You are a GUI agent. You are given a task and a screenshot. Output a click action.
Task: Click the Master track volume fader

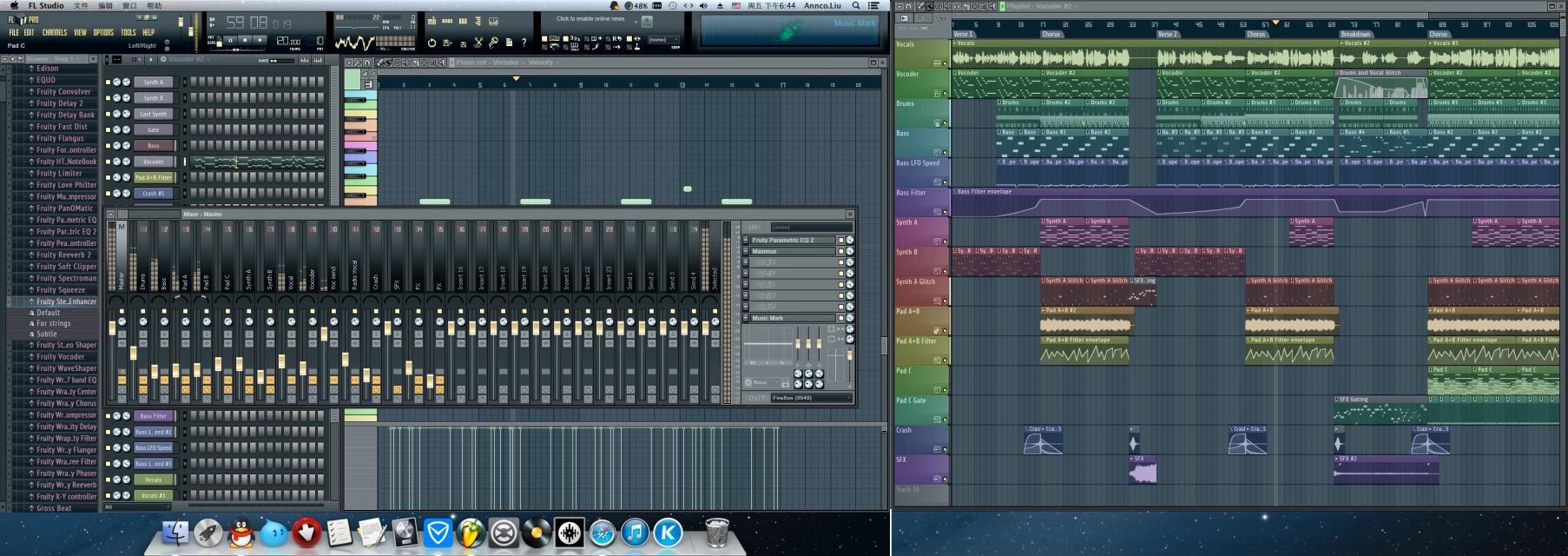coord(112,328)
